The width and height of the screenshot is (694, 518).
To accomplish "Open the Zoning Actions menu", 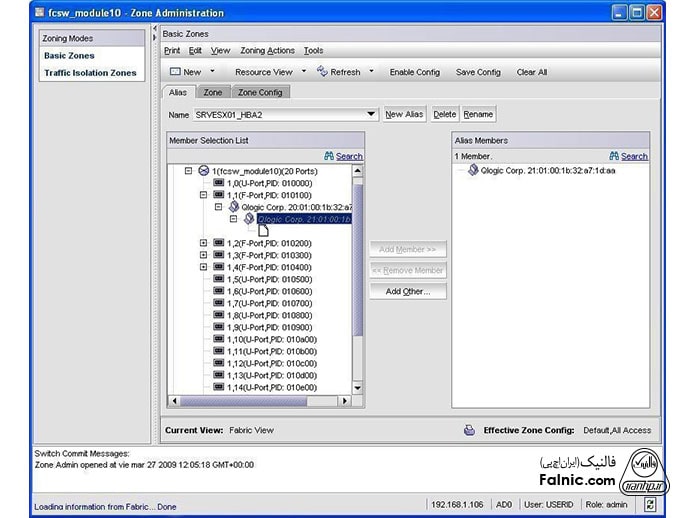I will pos(267,50).
